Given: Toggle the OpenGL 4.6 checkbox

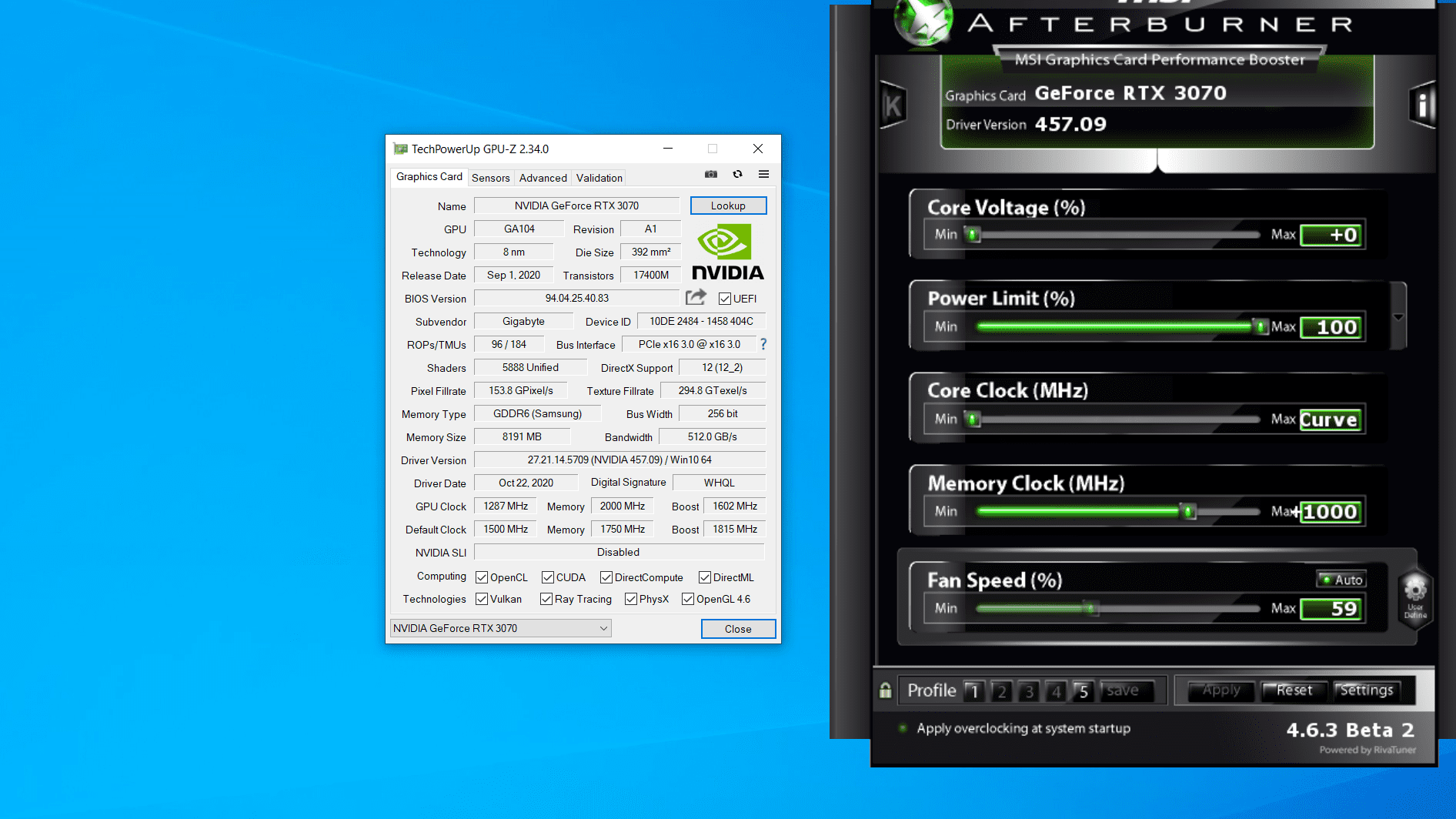Looking at the screenshot, I should tap(688, 599).
